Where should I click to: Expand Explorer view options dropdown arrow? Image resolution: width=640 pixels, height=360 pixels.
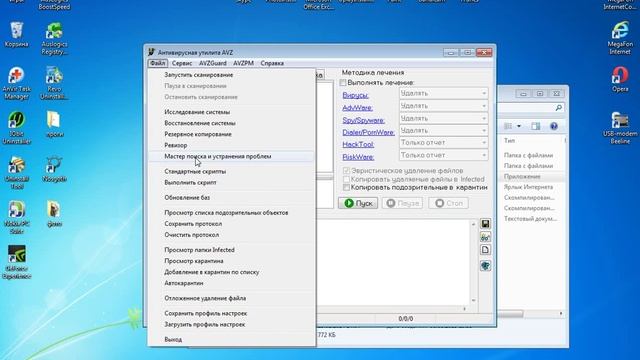click(x=519, y=126)
